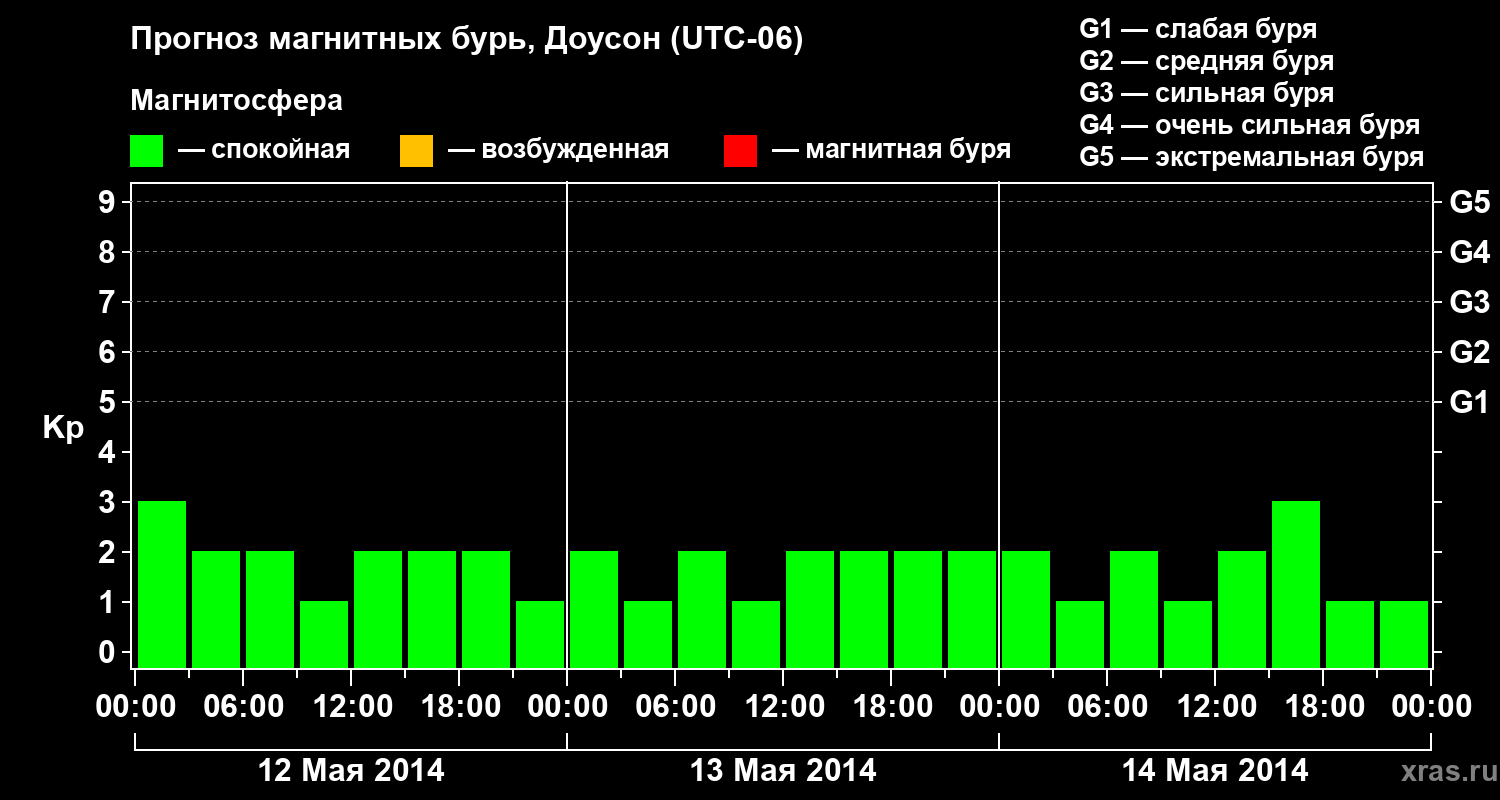The height and width of the screenshot is (800, 1500).
Task: Click the Kp 3 bar on 14 Мая before 18:00
Action: (x=1296, y=584)
